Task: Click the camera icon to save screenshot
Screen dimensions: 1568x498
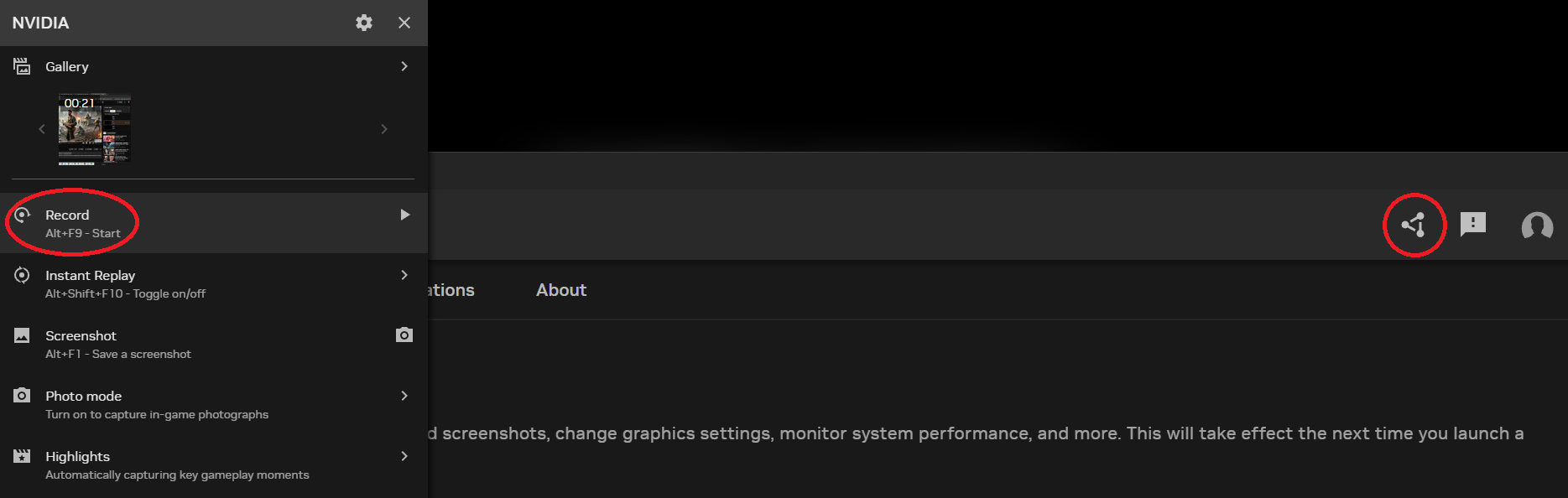Action: [404, 335]
